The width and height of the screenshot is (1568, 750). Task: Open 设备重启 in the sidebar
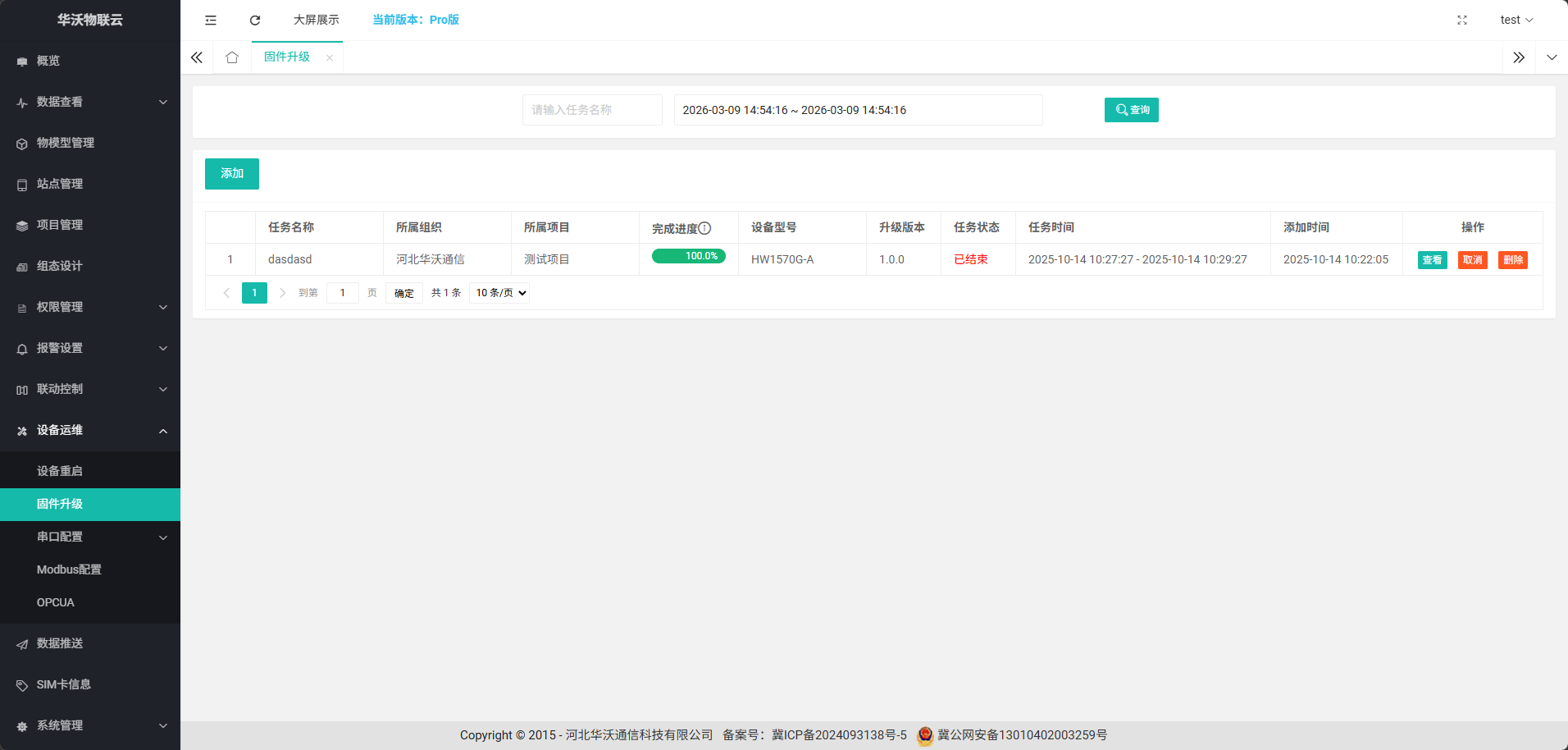tap(60, 471)
